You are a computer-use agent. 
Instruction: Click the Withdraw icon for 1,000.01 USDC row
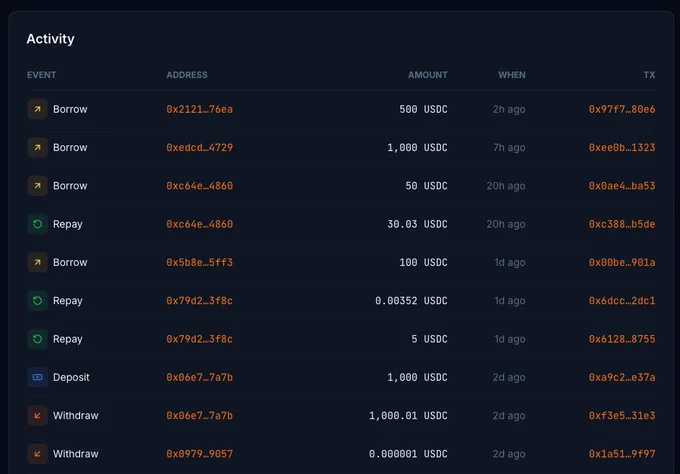click(37, 415)
